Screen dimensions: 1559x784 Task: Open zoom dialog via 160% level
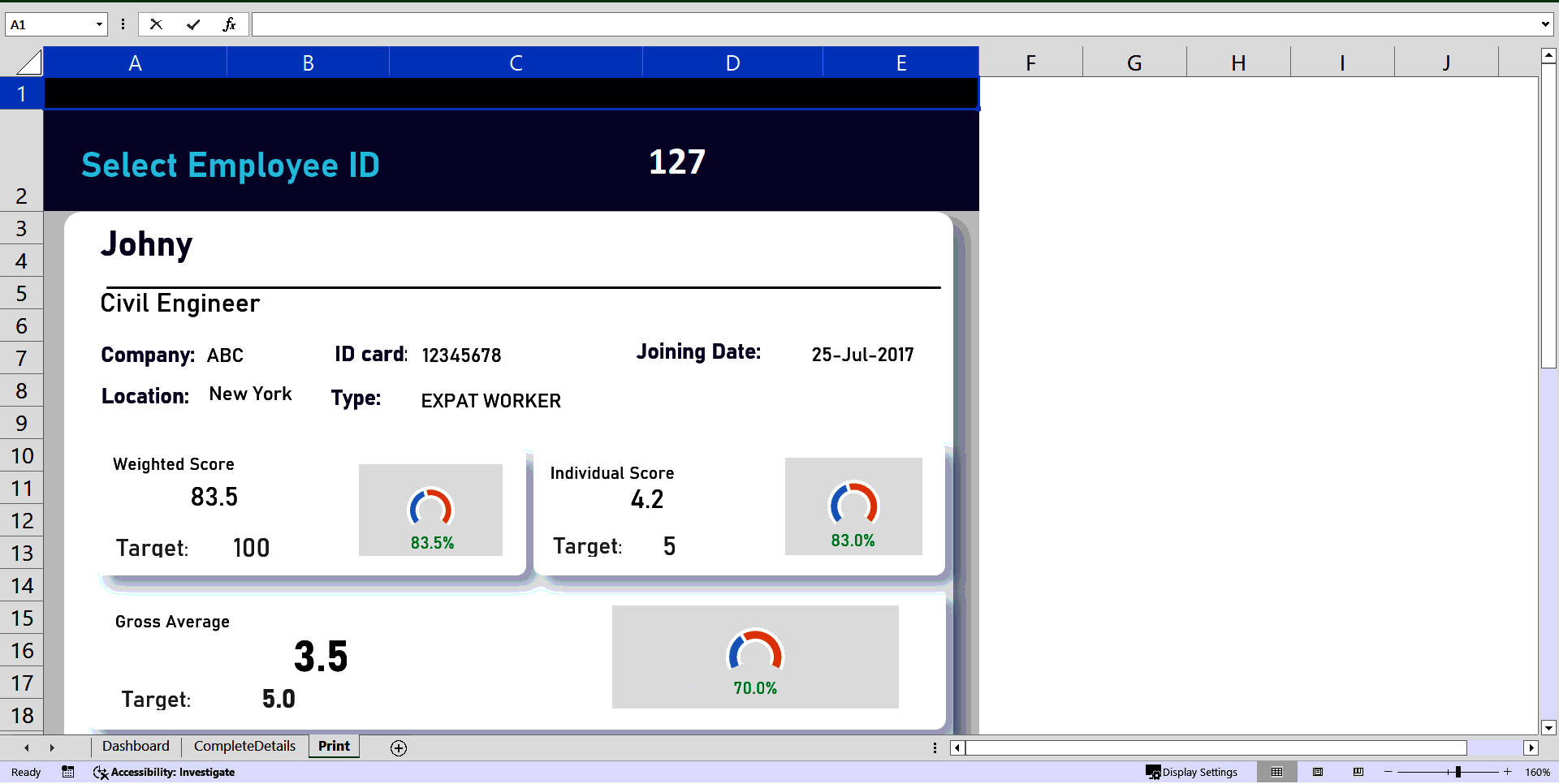click(1537, 772)
